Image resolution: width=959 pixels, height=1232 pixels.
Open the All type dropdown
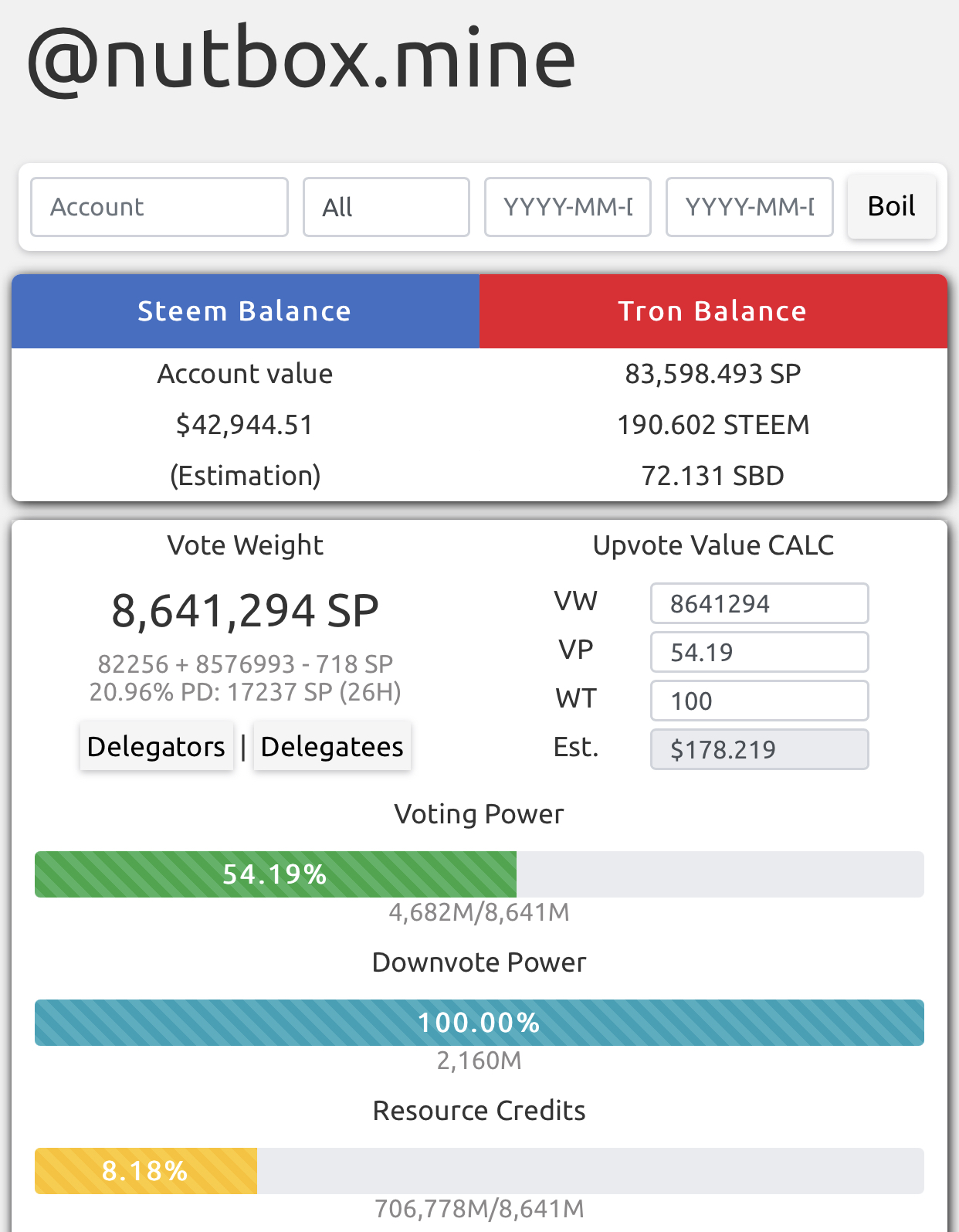click(386, 207)
